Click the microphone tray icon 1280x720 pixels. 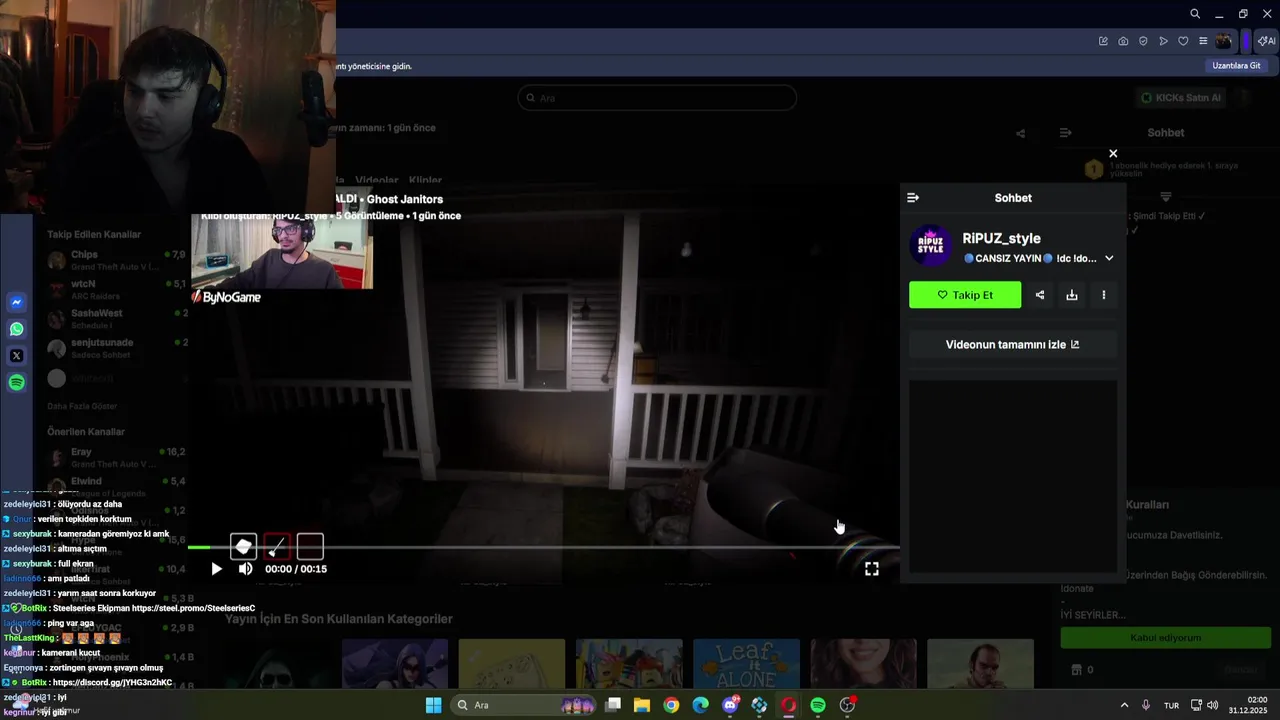1146,705
